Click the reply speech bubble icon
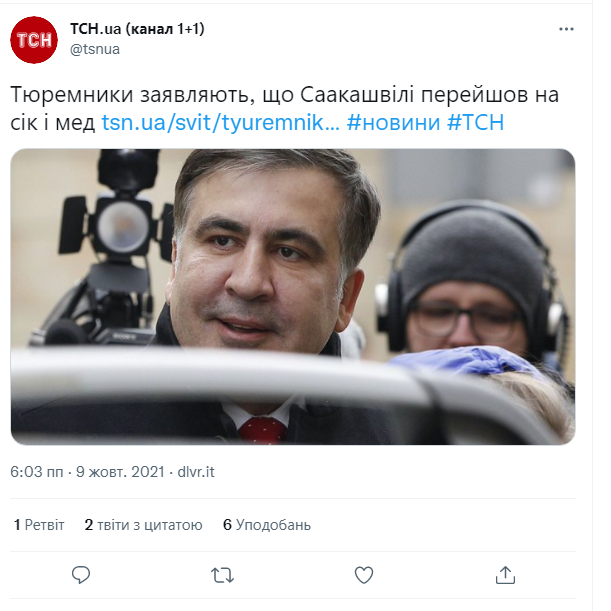Viewport: 611px width, 611px height. click(x=81, y=575)
